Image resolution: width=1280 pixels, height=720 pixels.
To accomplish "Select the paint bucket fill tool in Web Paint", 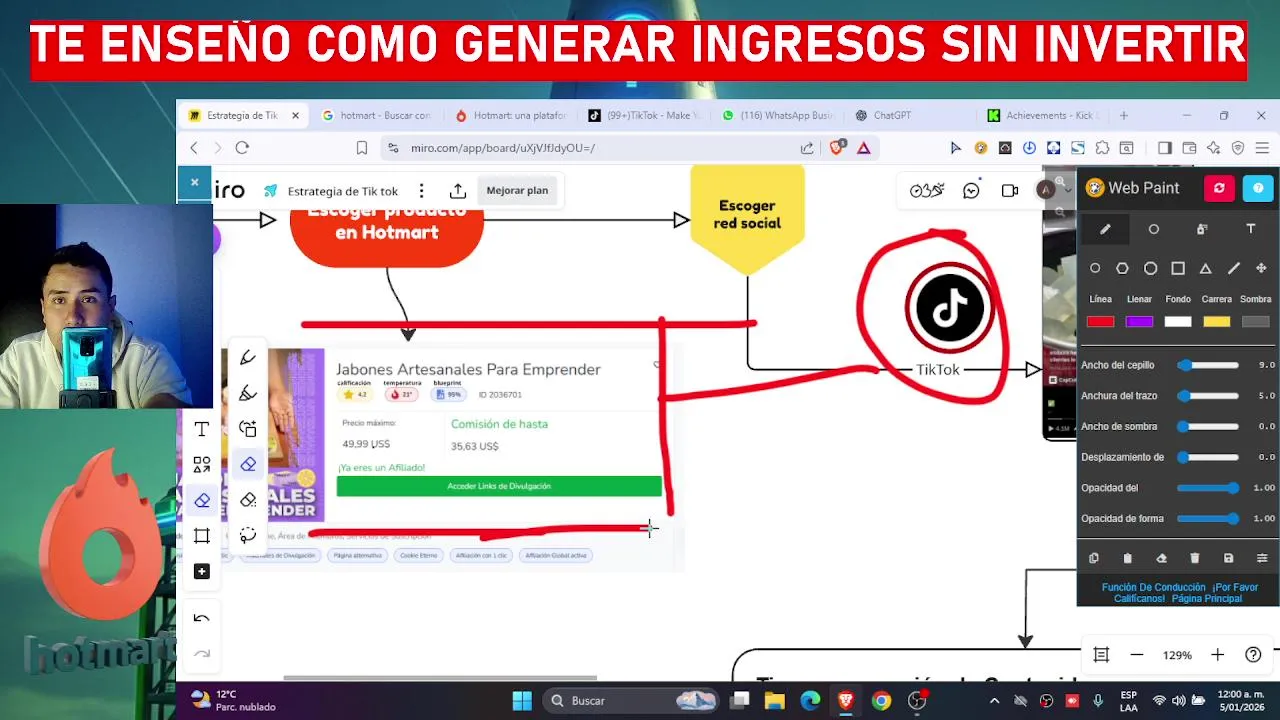I will click(x=1202, y=229).
